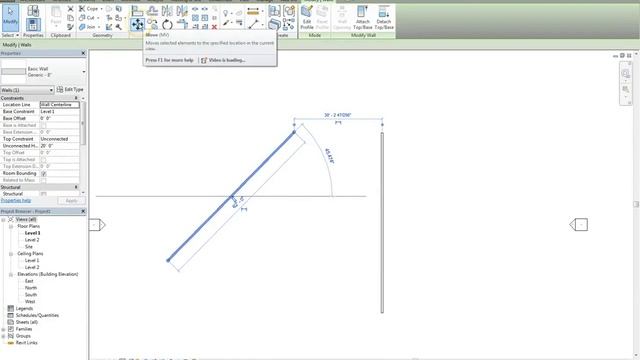Viewport: 640px width, 360px height.
Task: Select Revit Links in browser
Action: click(27, 342)
